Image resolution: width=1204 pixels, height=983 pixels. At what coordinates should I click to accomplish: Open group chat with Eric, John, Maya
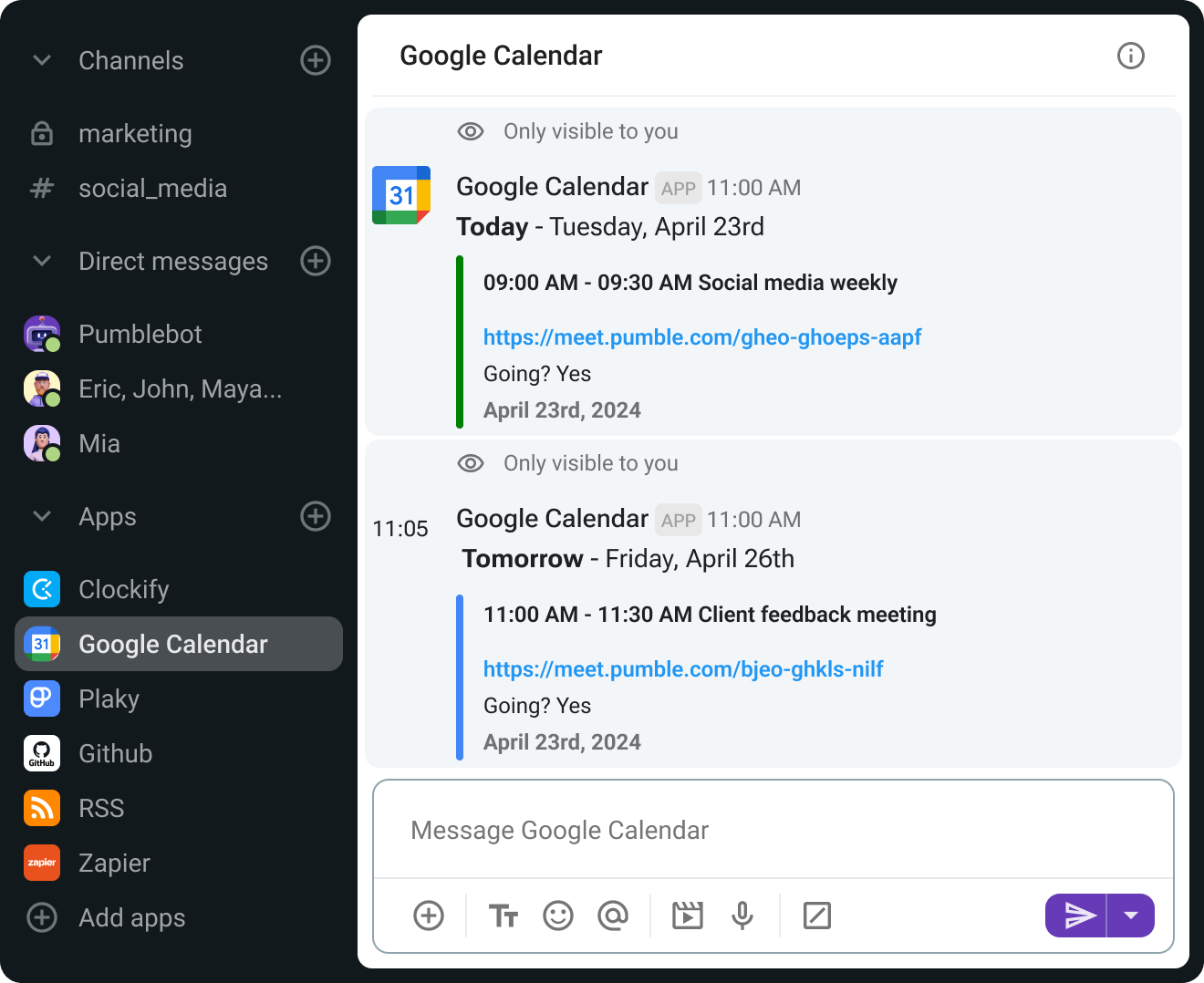click(x=179, y=388)
